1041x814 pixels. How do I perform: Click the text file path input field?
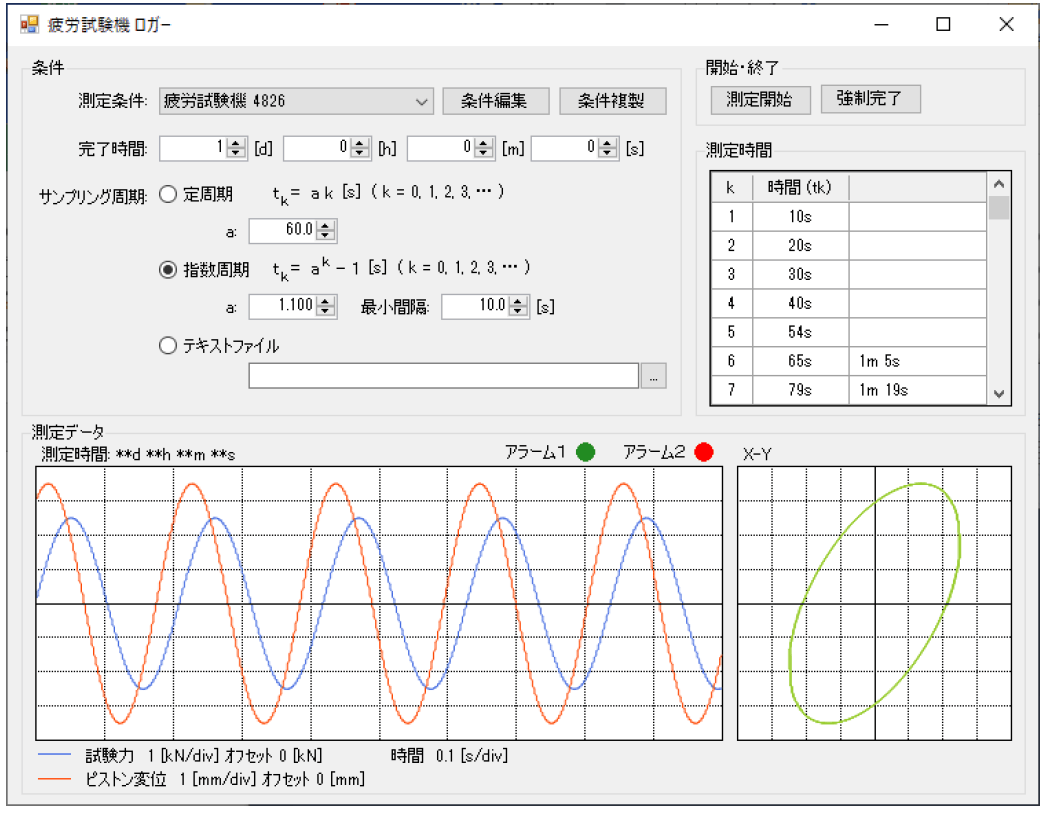pos(443,376)
